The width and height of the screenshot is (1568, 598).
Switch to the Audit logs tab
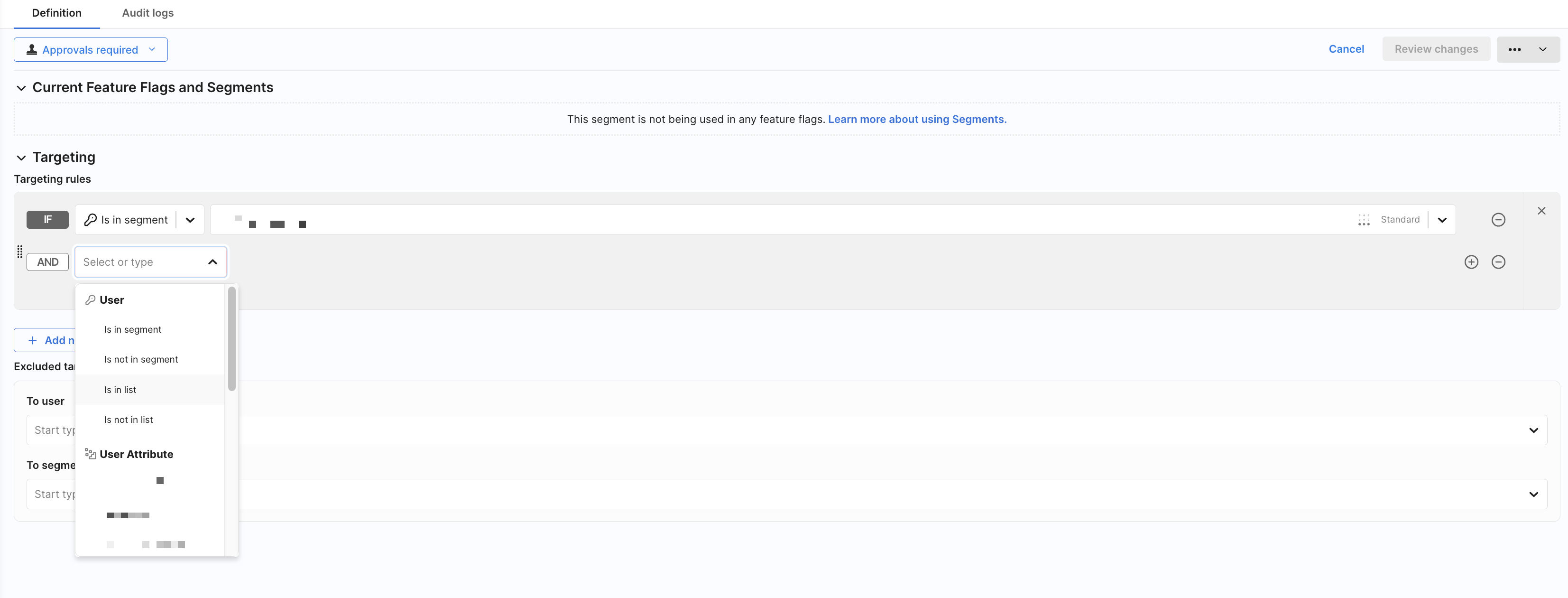point(148,13)
